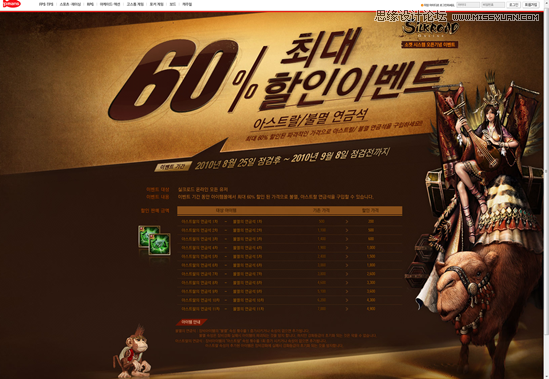Click the monkey mascot character
This screenshot has width=549, height=379.
132,352
